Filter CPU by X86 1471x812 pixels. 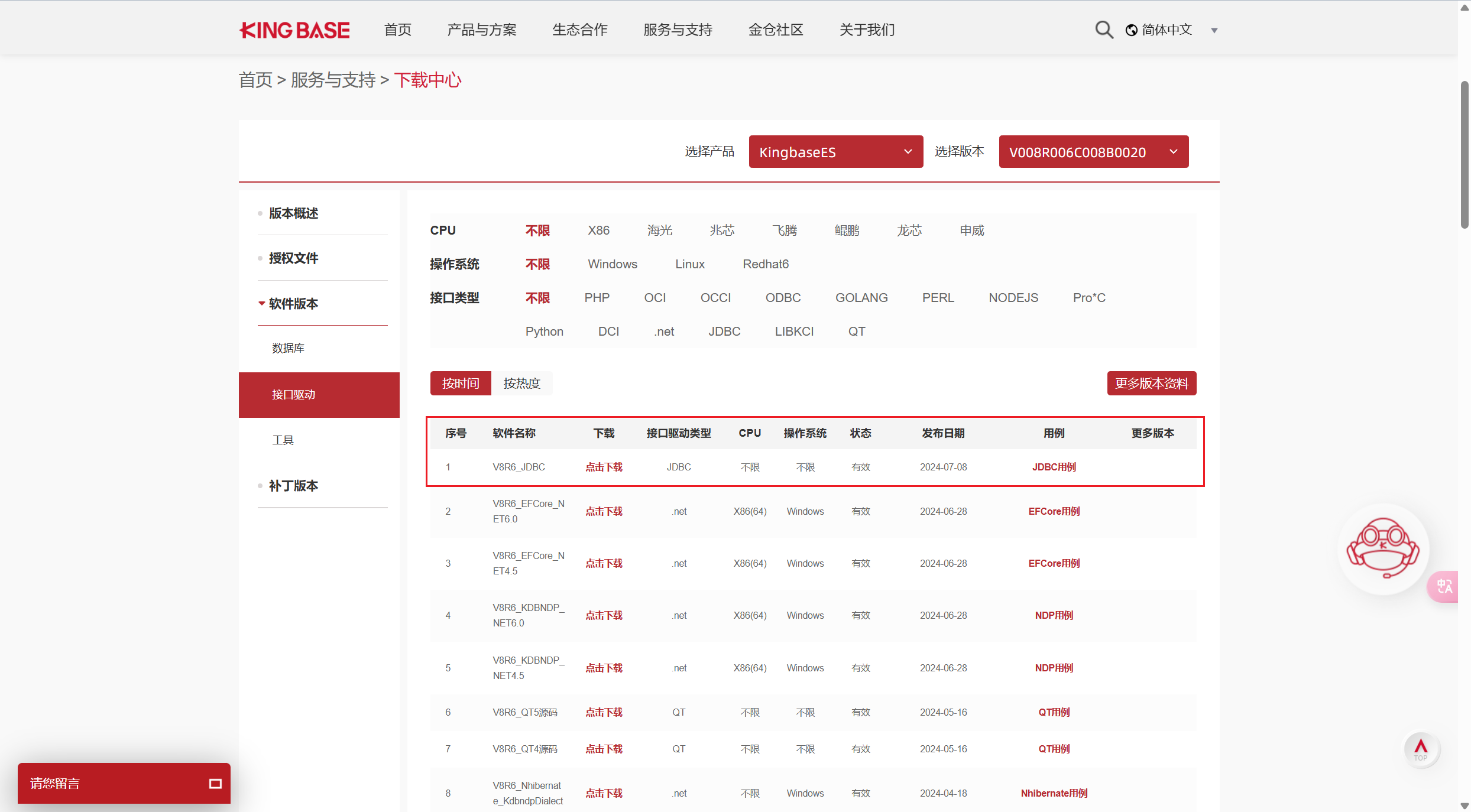click(x=598, y=230)
